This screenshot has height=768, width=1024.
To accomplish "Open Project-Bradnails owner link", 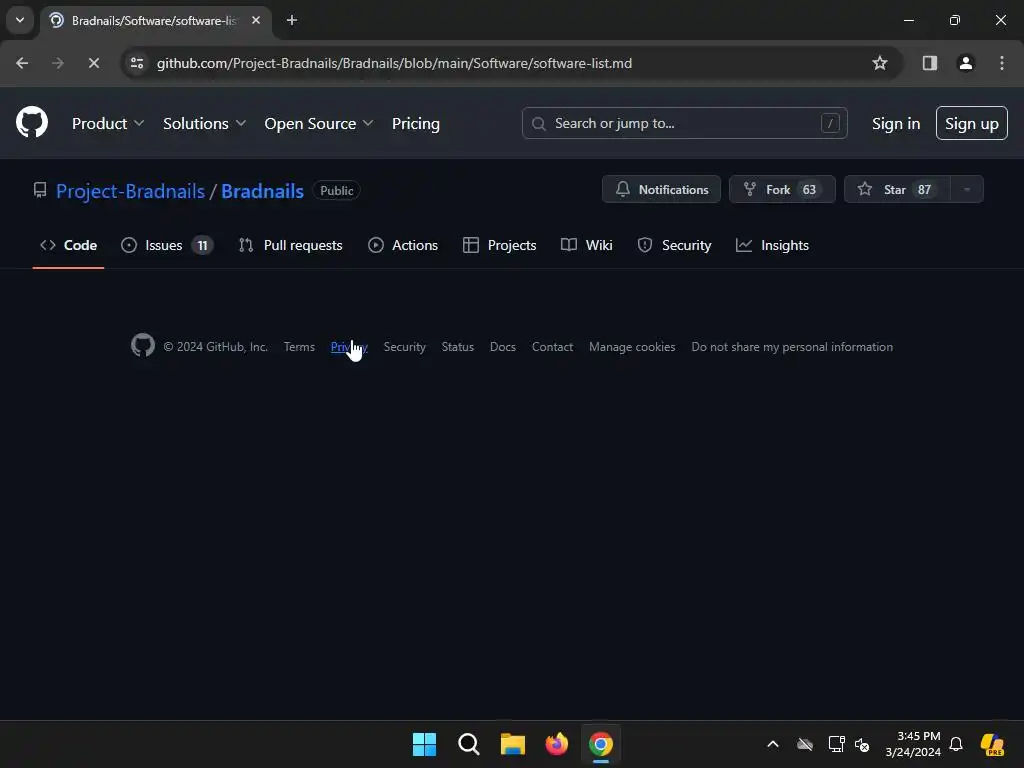I will click(130, 191).
